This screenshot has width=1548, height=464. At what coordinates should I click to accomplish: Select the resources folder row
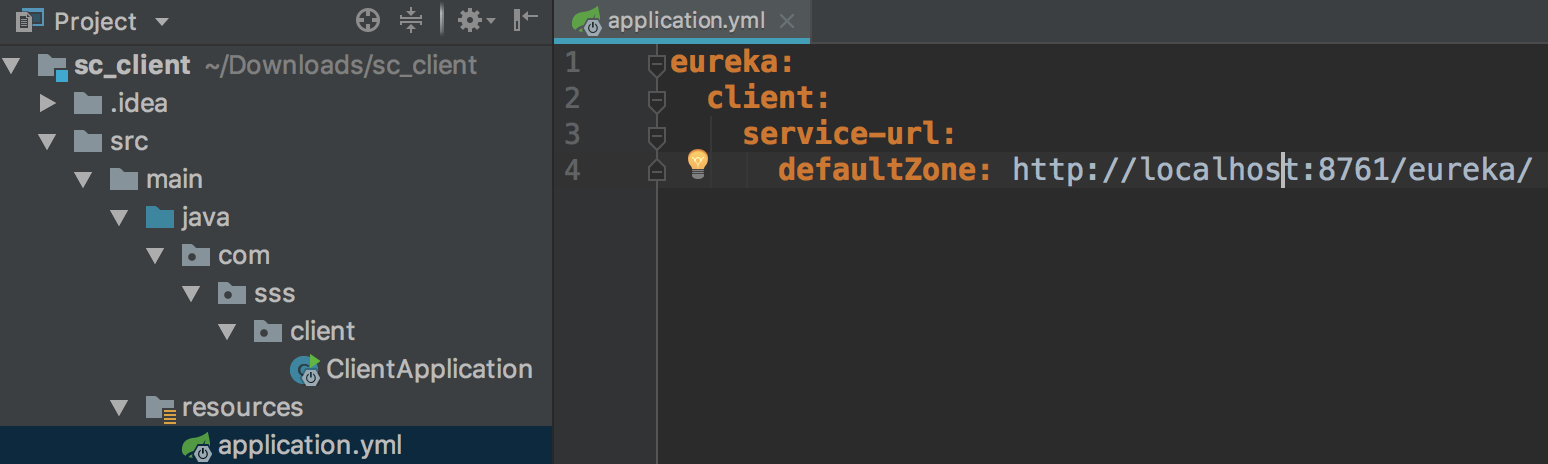click(x=276, y=407)
